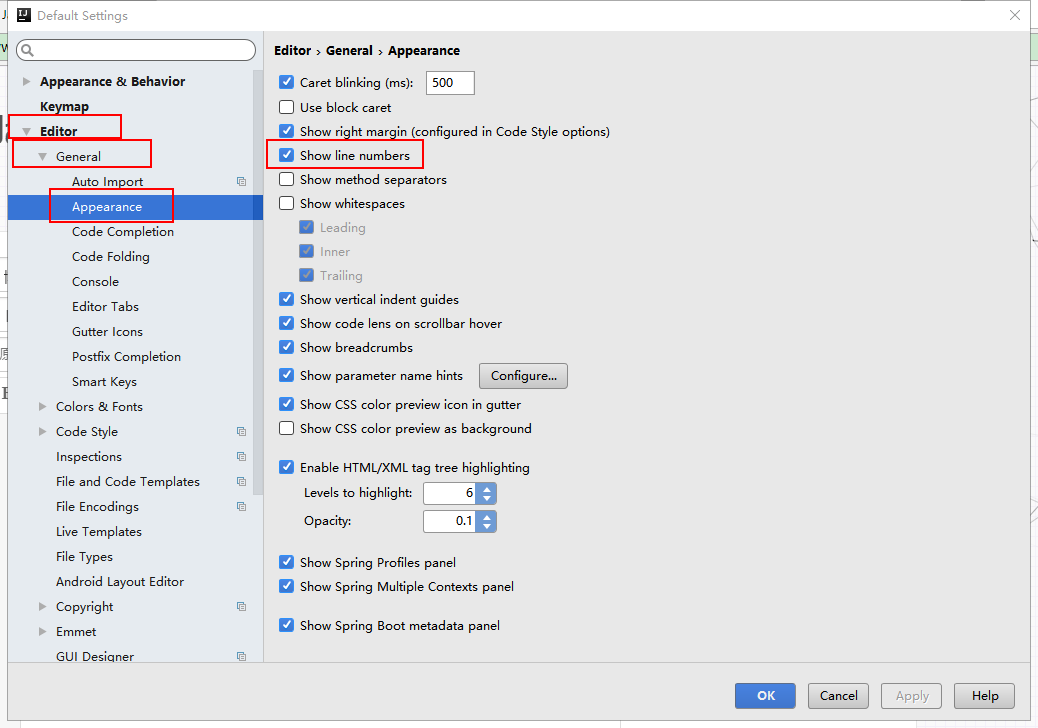Toggle Show code lens on scrollbar hover
This screenshot has width=1038, height=728.
coord(287,323)
